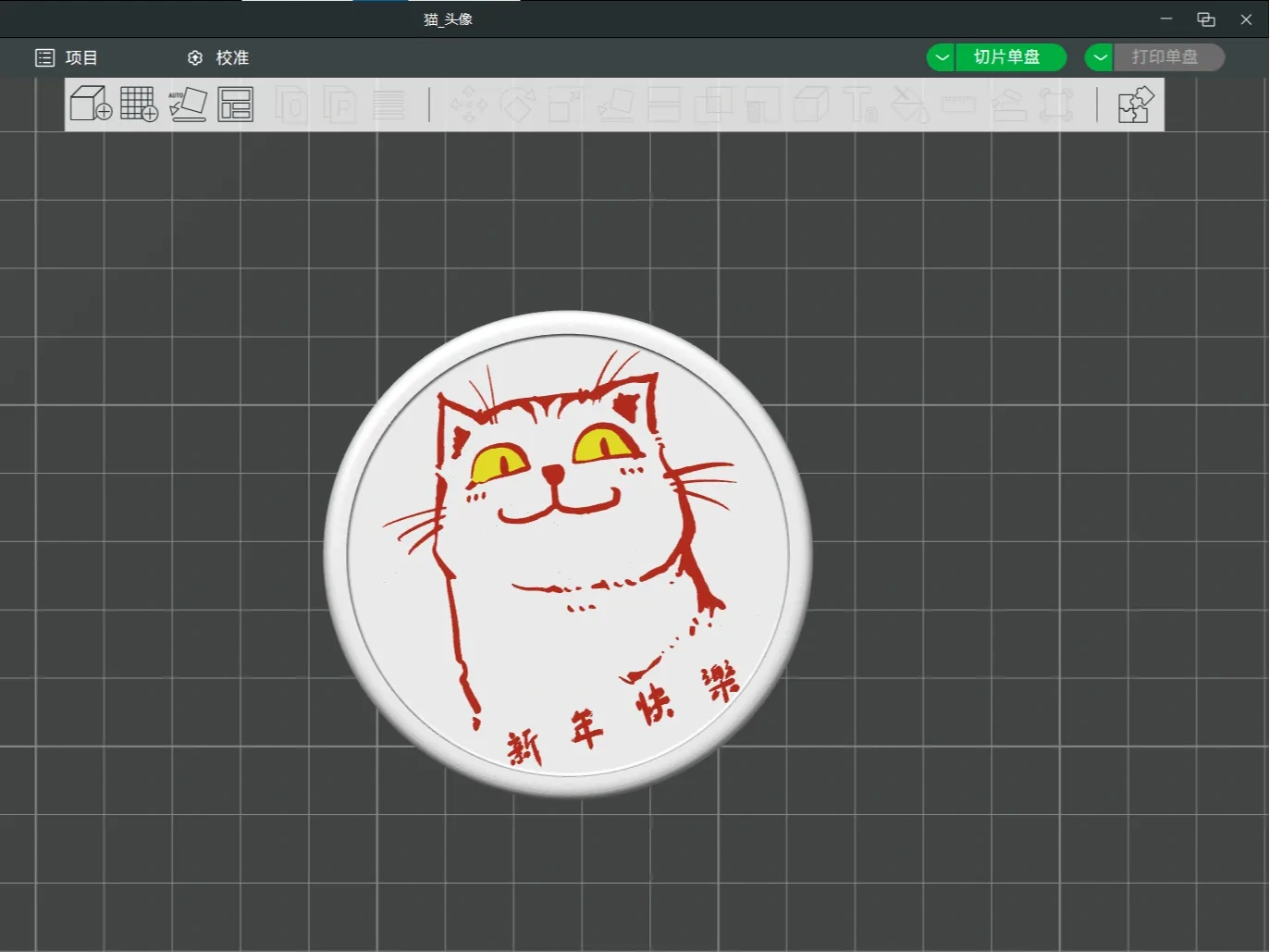Viewport: 1270px width, 952px height.
Task: Select the Measure tool
Action: click(x=959, y=105)
